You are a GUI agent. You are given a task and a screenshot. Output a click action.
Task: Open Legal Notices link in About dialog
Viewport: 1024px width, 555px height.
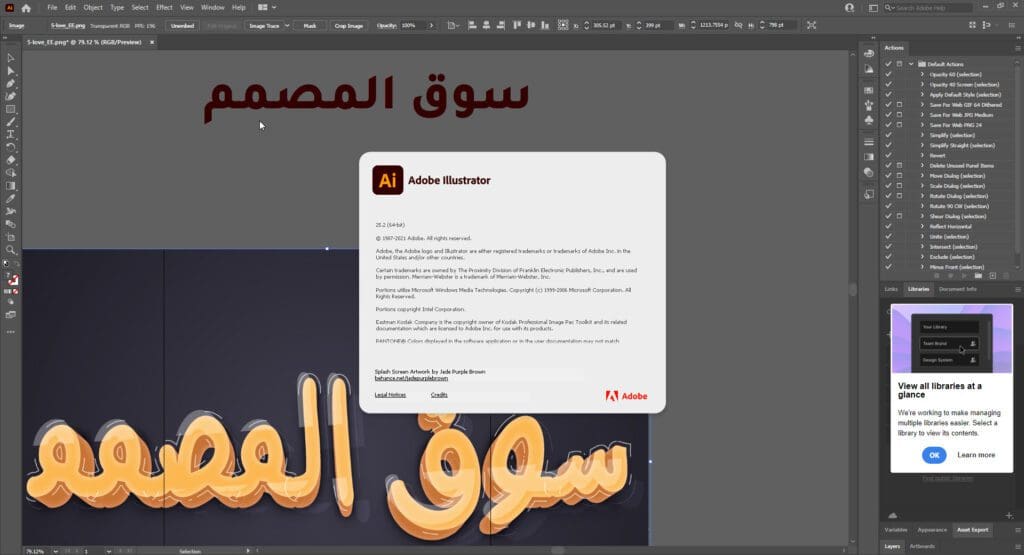[x=390, y=395]
